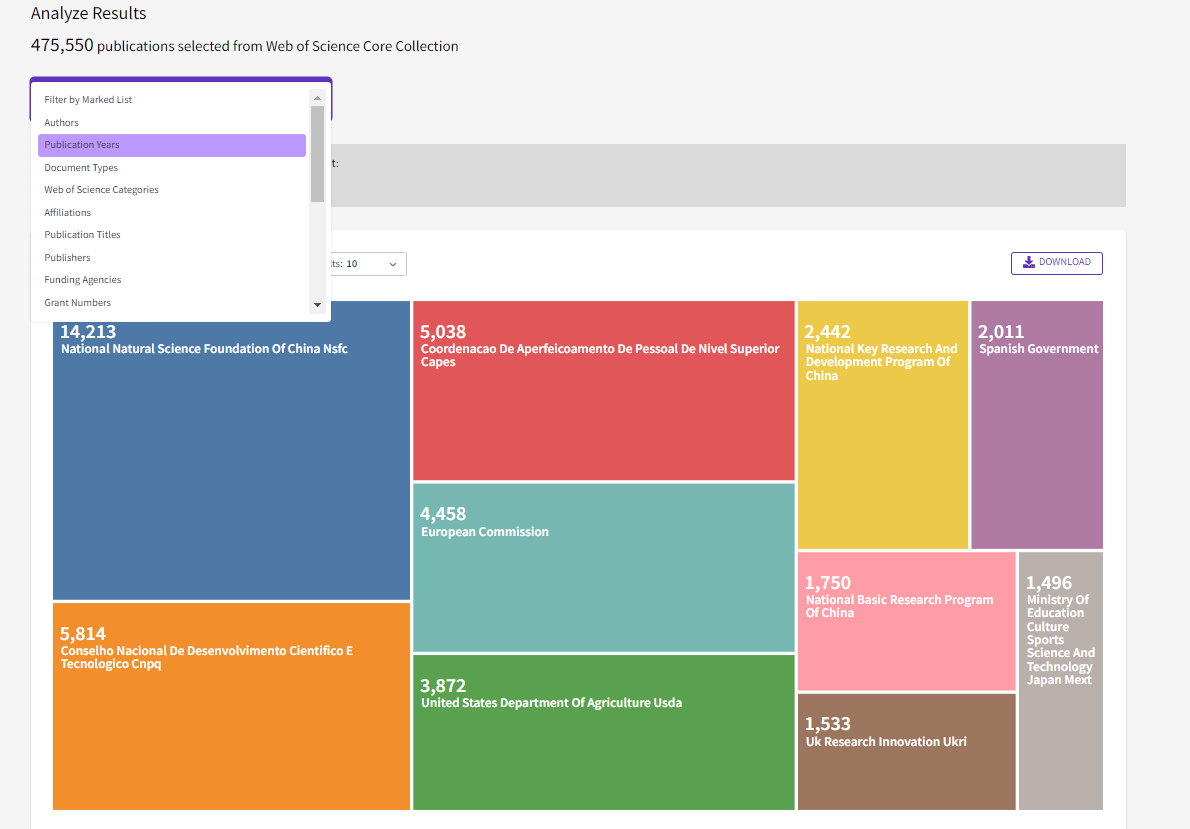1190x829 pixels.
Task: Click the dropdown list scrollbar thumb
Action: (317, 154)
